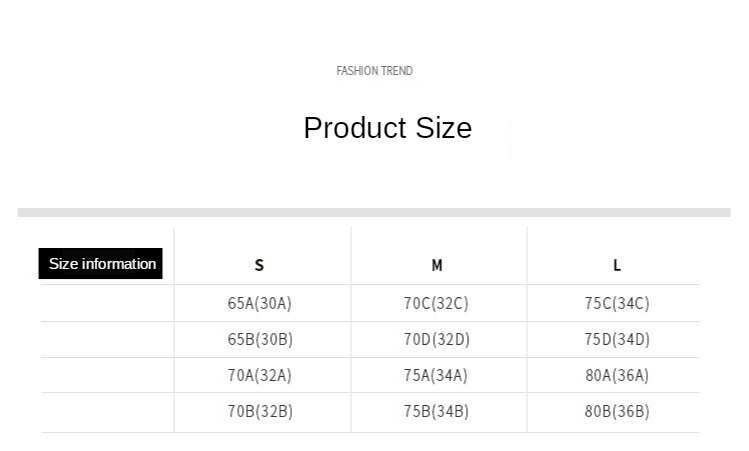Click the gray horizontal divider bar
Image resolution: width=749 pixels, height=451 pixels.
[374, 213]
